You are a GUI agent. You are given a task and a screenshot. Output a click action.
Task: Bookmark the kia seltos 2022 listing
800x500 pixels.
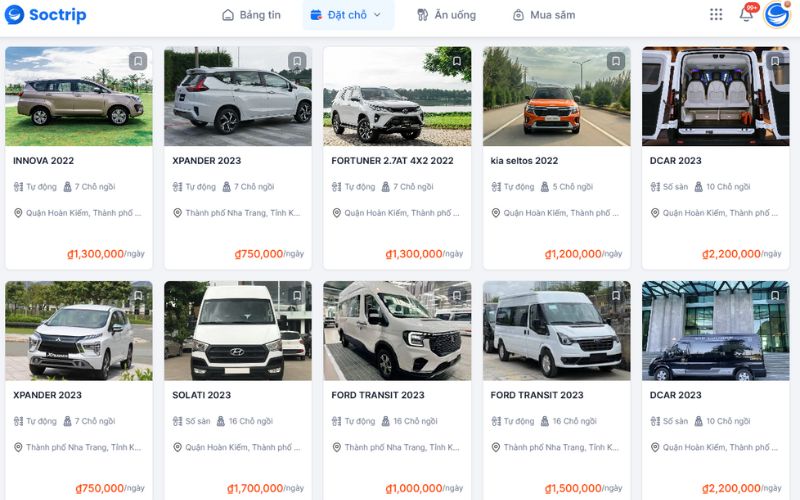(x=616, y=61)
